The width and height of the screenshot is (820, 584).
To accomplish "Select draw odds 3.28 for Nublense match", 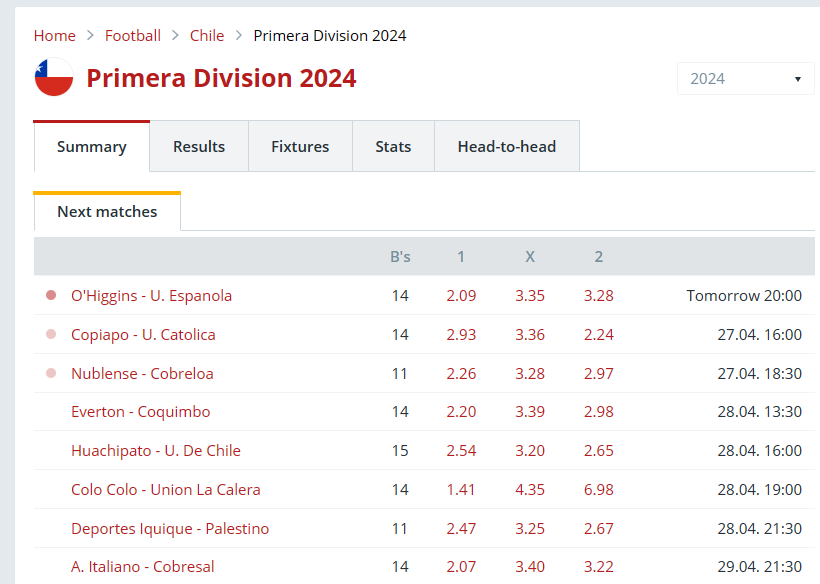I will tap(530, 373).
